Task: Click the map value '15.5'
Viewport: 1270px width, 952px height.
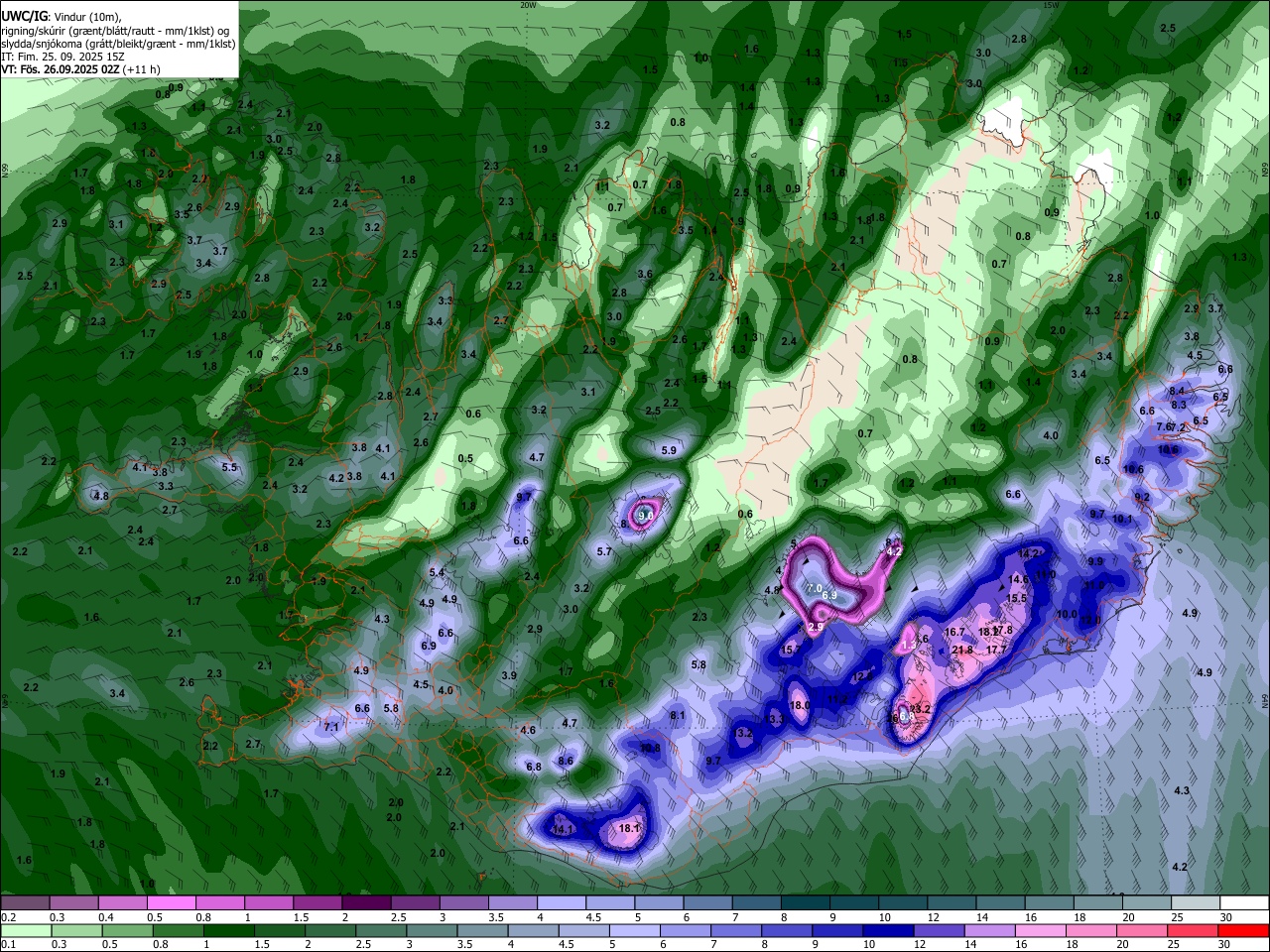Action: 1016,599
